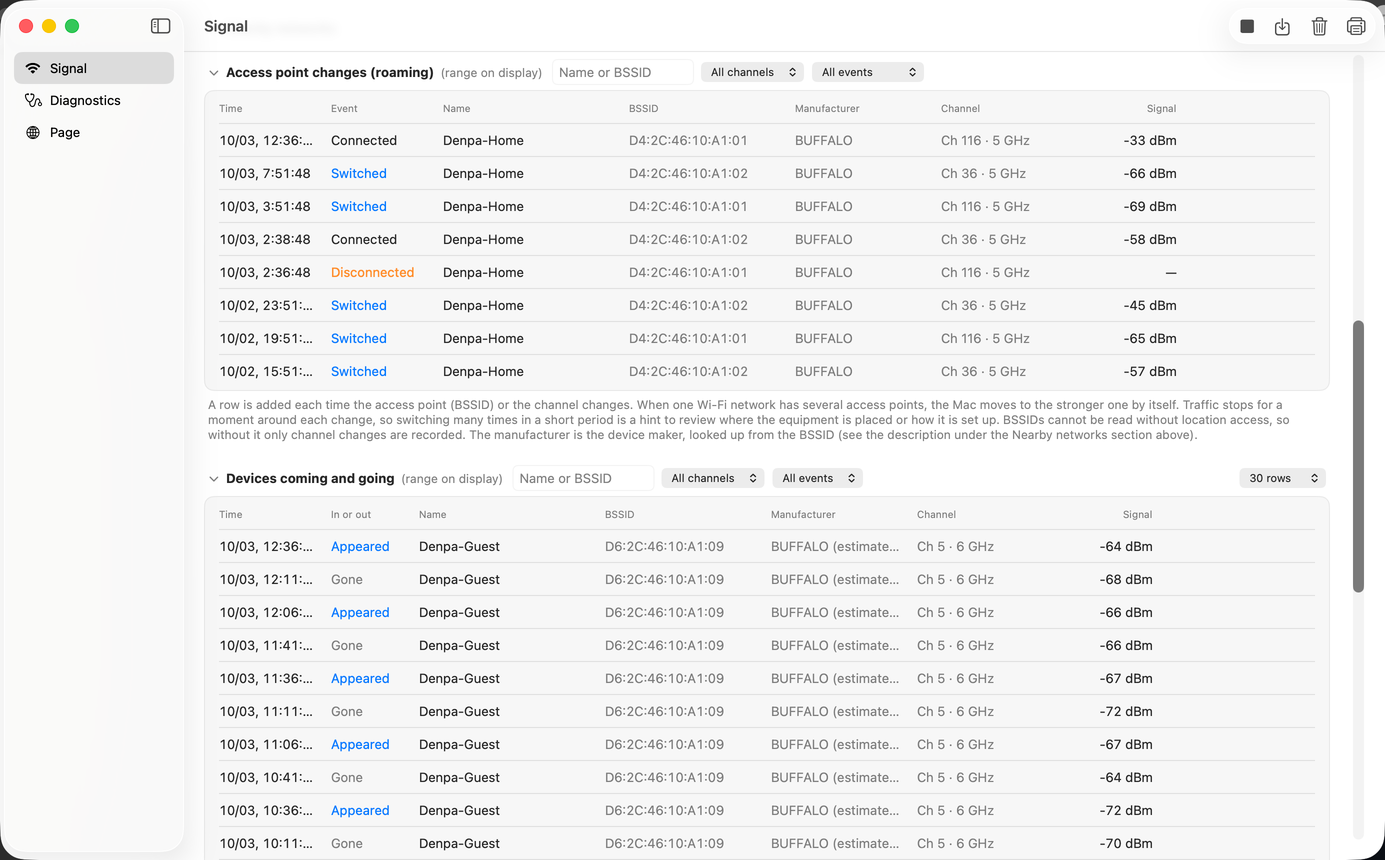Open All events dropdown for devices table

(817, 478)
